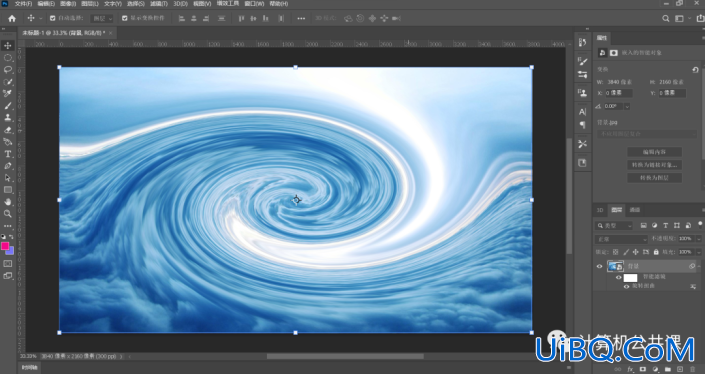The image size is (705, 374).
Task: Open the search icon in options bar
Action: pos(666,18)
